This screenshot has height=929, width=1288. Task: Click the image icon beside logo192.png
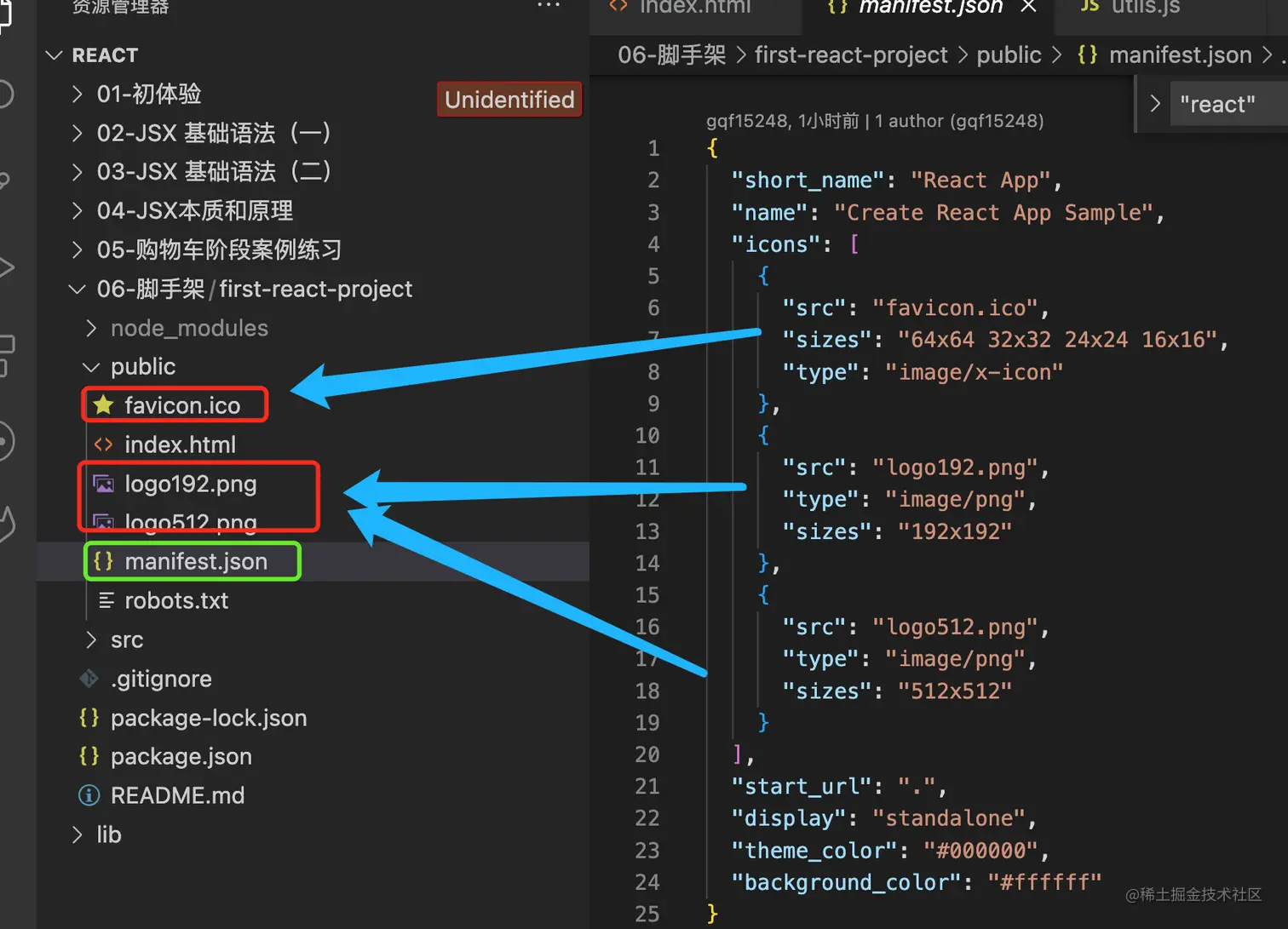click(104, 484)
